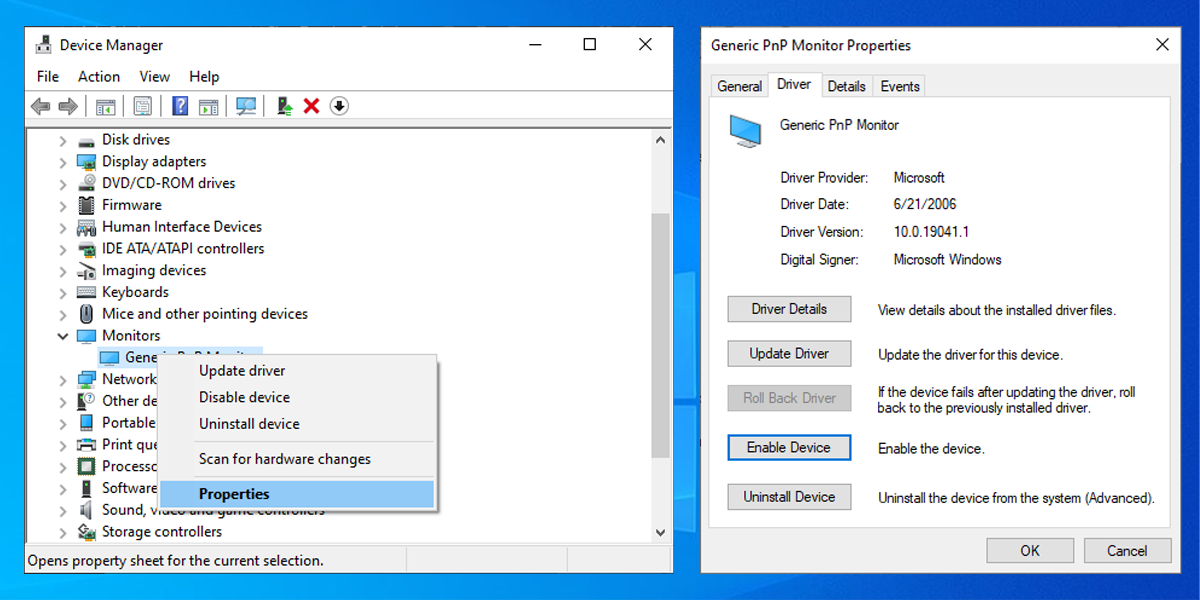Expand the Firmware node
The height and width of the screenshot is (600, 1200).
tap(63, 206)
